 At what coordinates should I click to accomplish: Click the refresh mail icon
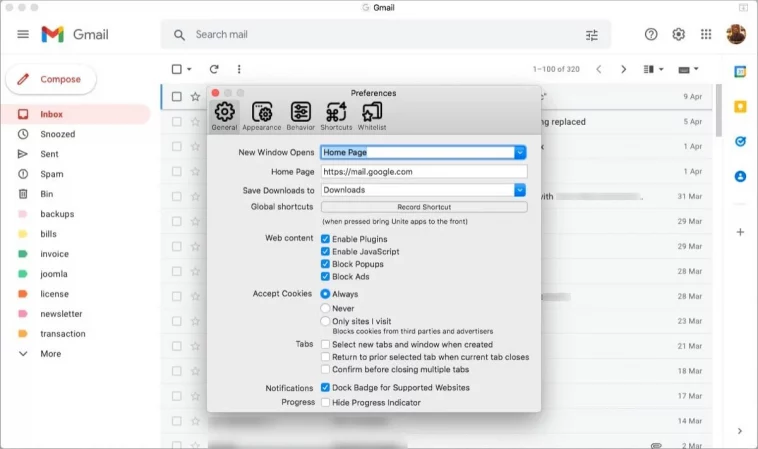tap(214, 69)
